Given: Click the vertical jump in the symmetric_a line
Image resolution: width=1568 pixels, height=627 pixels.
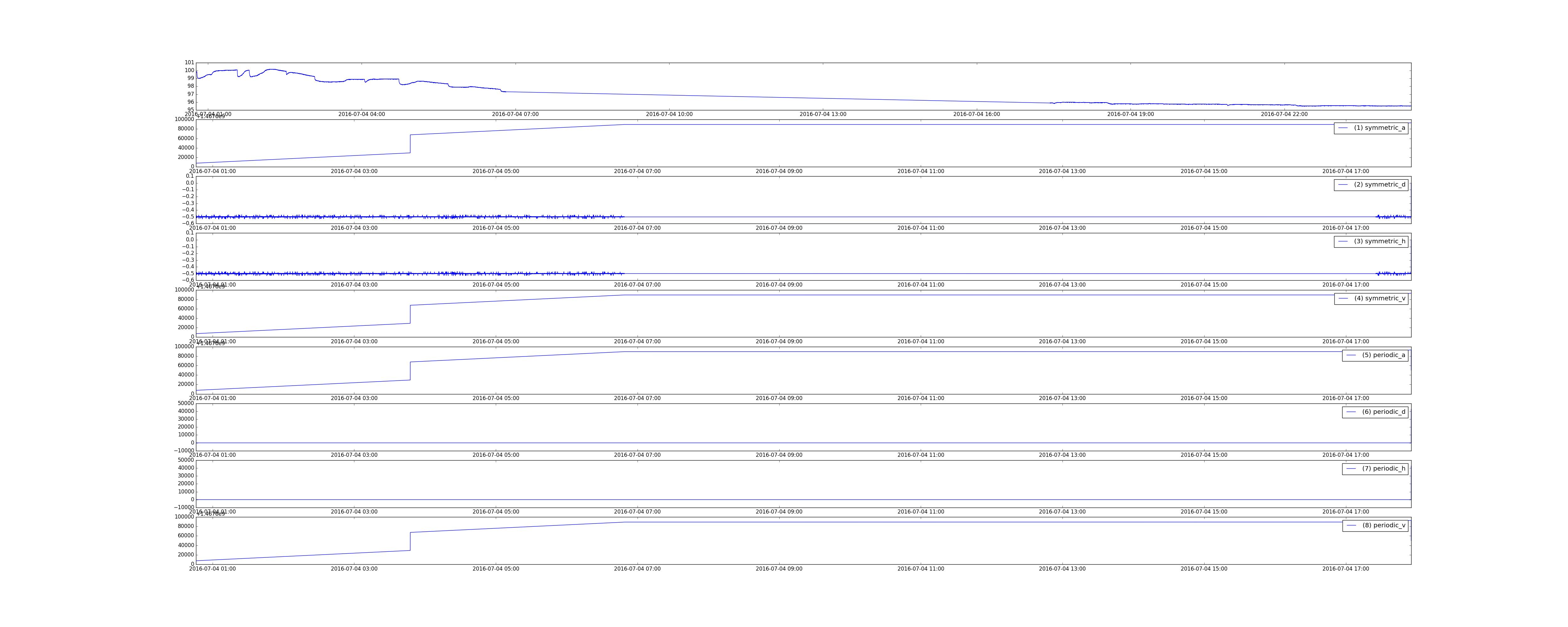Looking at the screenshot, I should 410,144.
